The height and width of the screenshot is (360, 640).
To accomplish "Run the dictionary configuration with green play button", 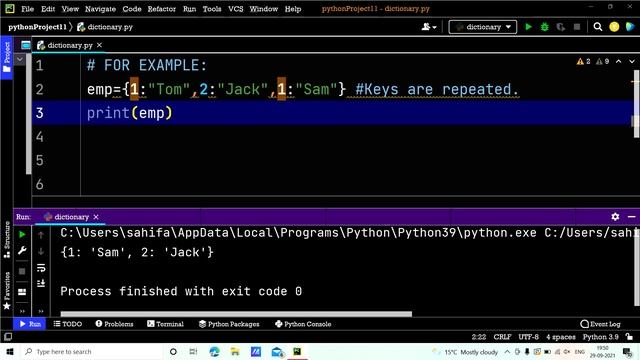I will [x=528, y=27].
